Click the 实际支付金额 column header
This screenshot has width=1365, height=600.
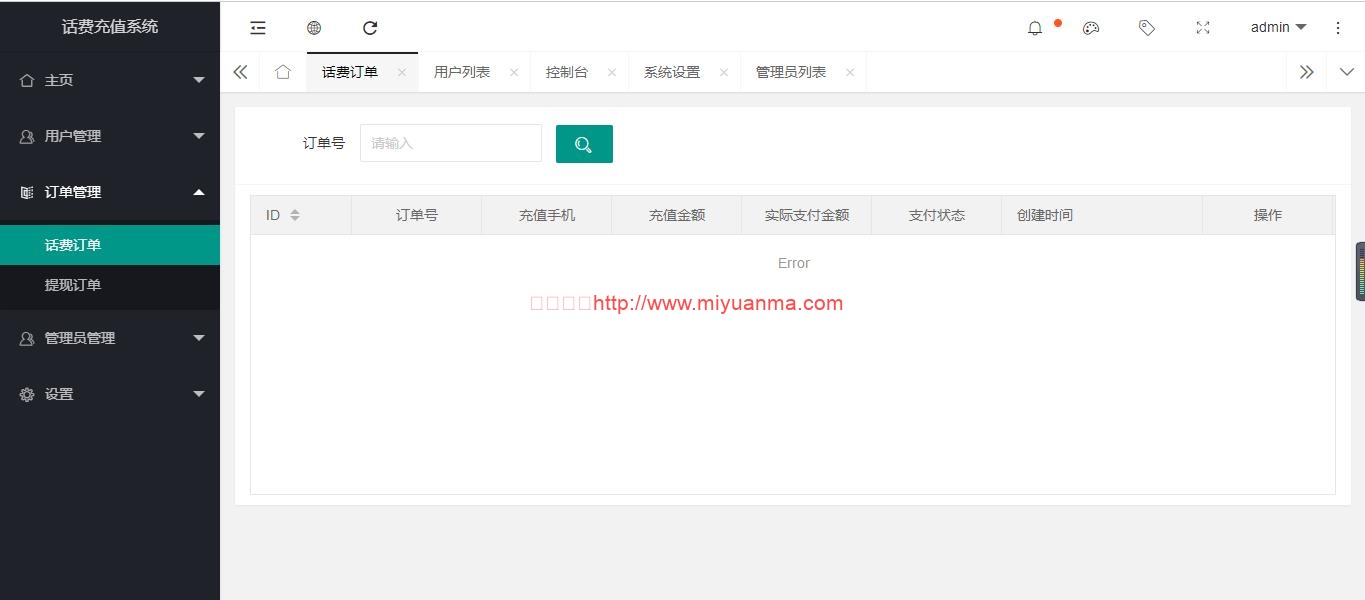tap(807, 215)
